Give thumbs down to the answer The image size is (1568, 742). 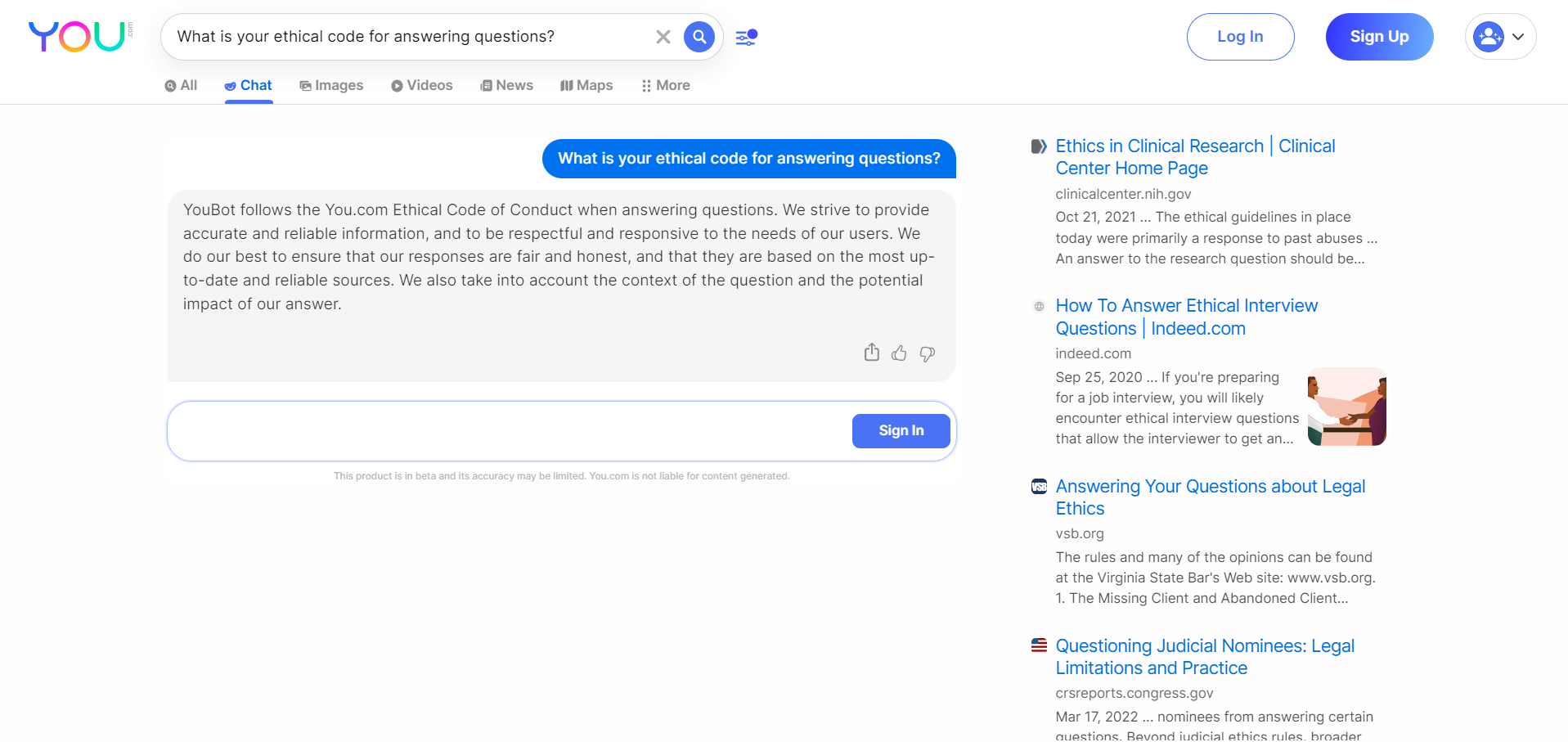[x=927, y=353]
